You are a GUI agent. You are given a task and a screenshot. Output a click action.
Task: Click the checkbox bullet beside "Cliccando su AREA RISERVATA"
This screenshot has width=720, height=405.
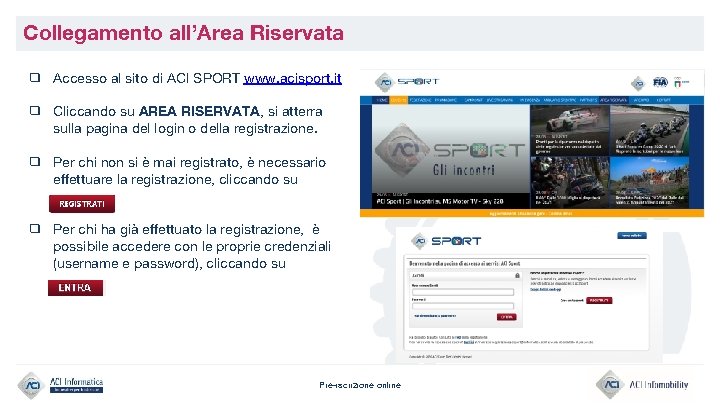pos(35,110)
